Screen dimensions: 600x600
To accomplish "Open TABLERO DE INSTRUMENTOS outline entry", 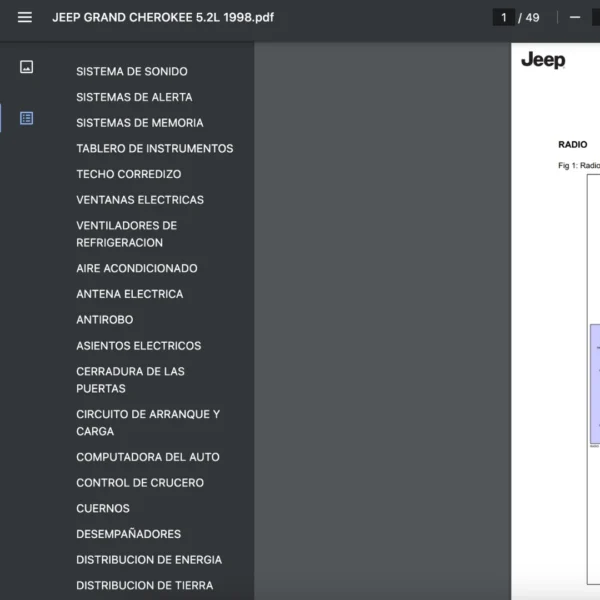I will click(155, 149).
